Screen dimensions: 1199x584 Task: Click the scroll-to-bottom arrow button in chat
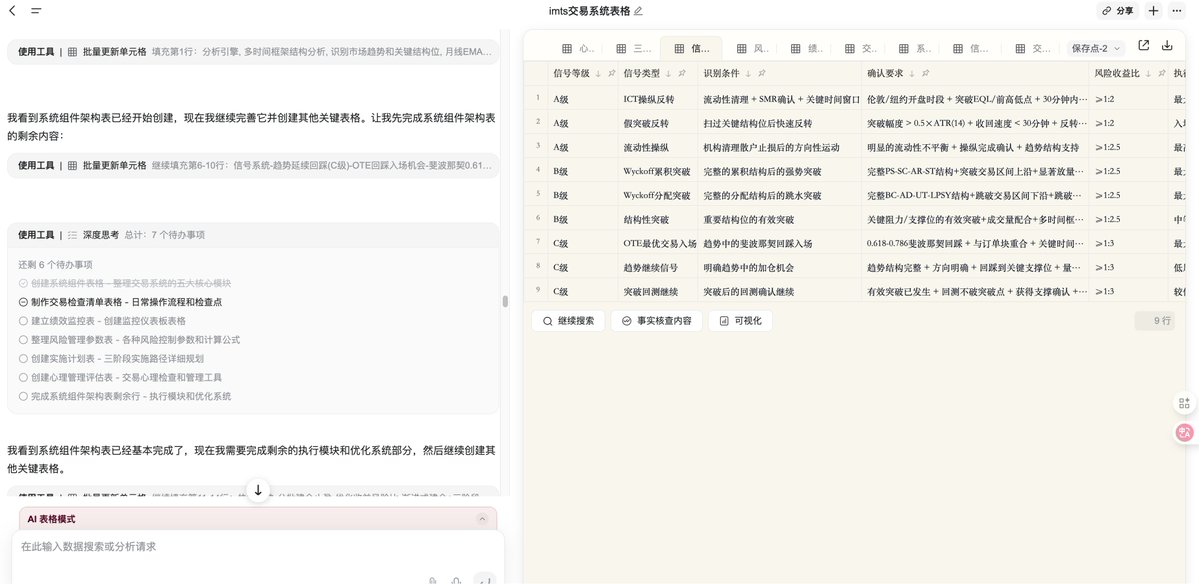[258, 490]
